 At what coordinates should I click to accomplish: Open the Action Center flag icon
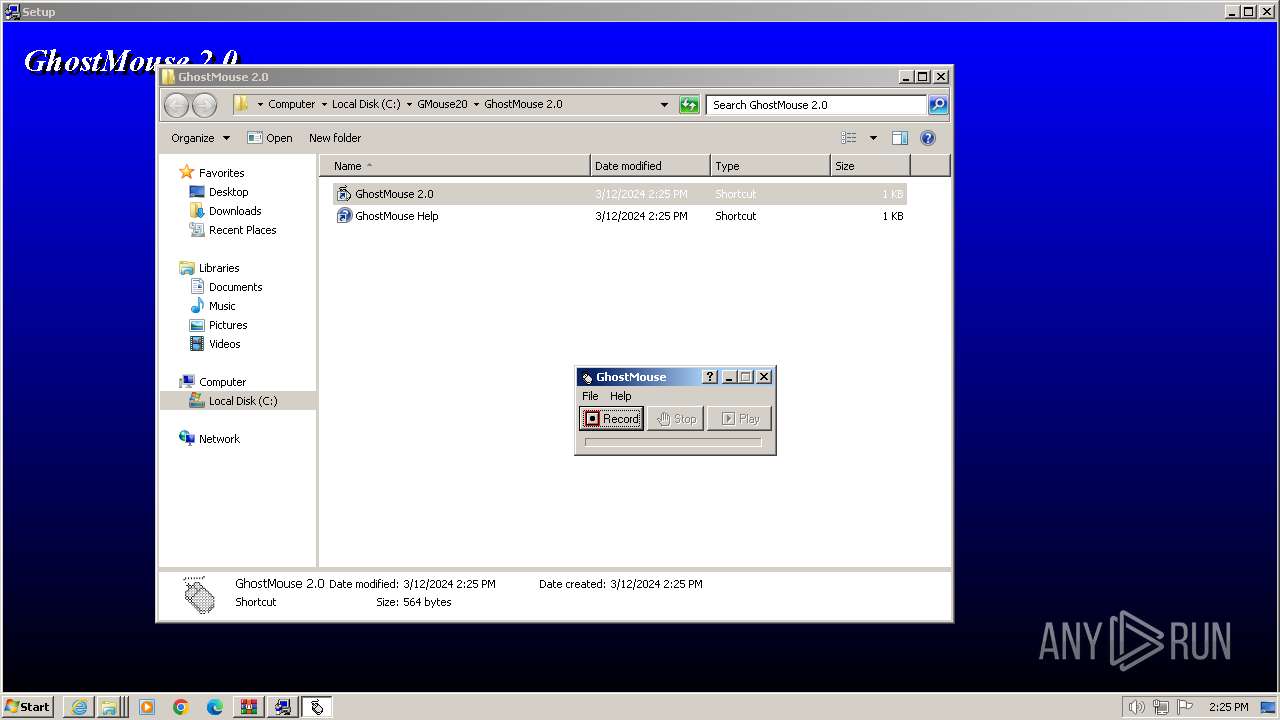pos(1185,707)
